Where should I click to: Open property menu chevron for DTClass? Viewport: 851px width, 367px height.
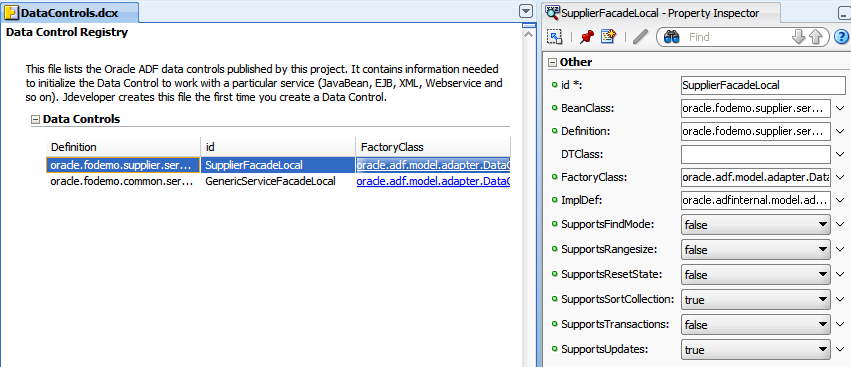841,155
